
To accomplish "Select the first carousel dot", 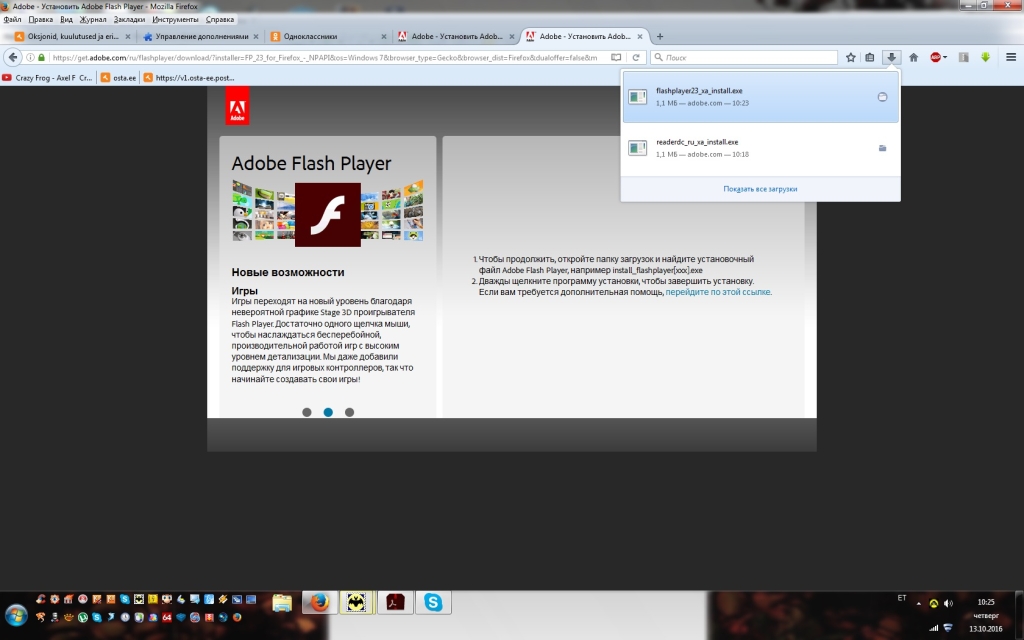I will click(307, 412).
